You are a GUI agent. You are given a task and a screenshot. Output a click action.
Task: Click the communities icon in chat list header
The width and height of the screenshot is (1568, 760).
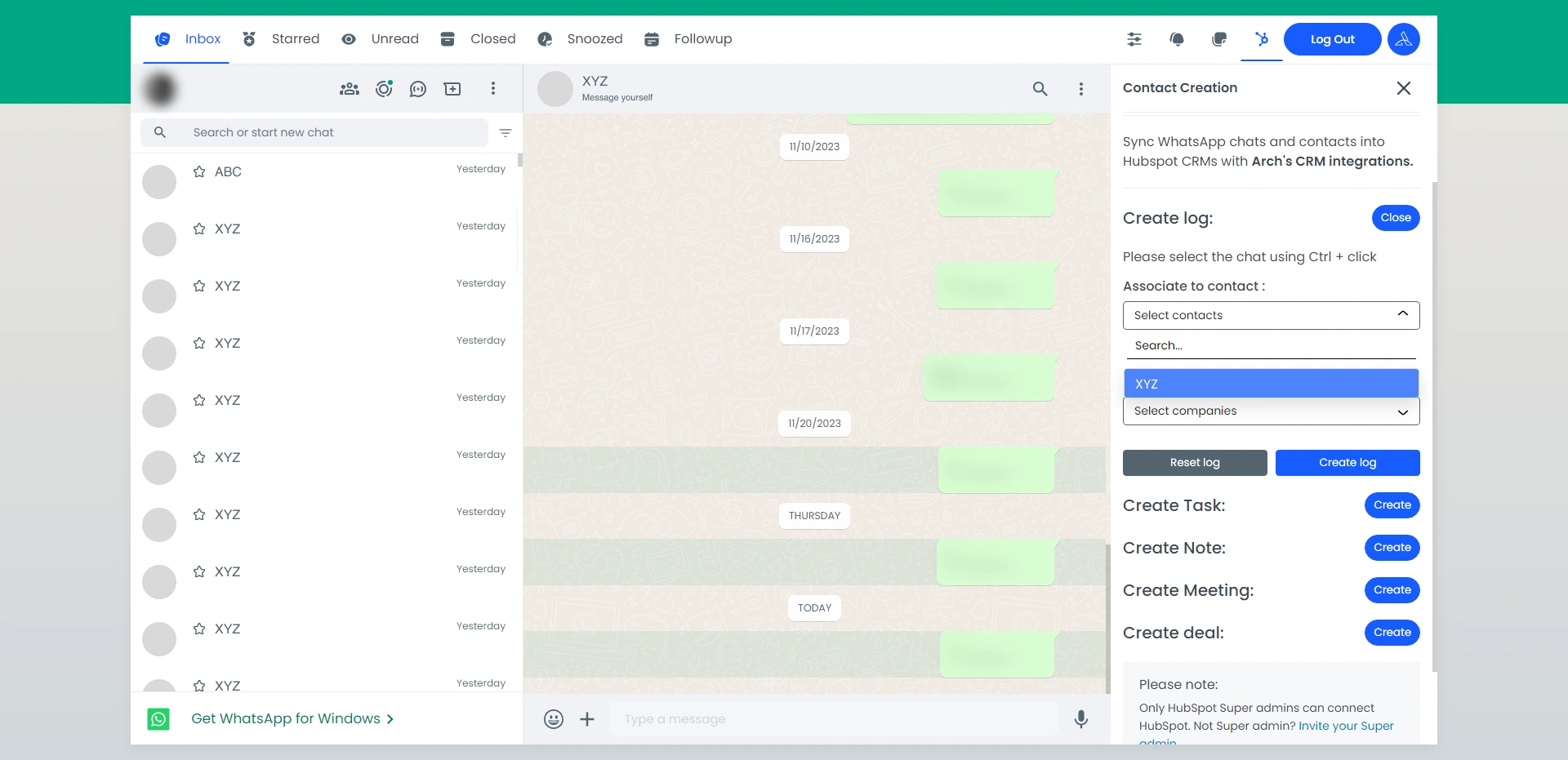coord(350,89)
